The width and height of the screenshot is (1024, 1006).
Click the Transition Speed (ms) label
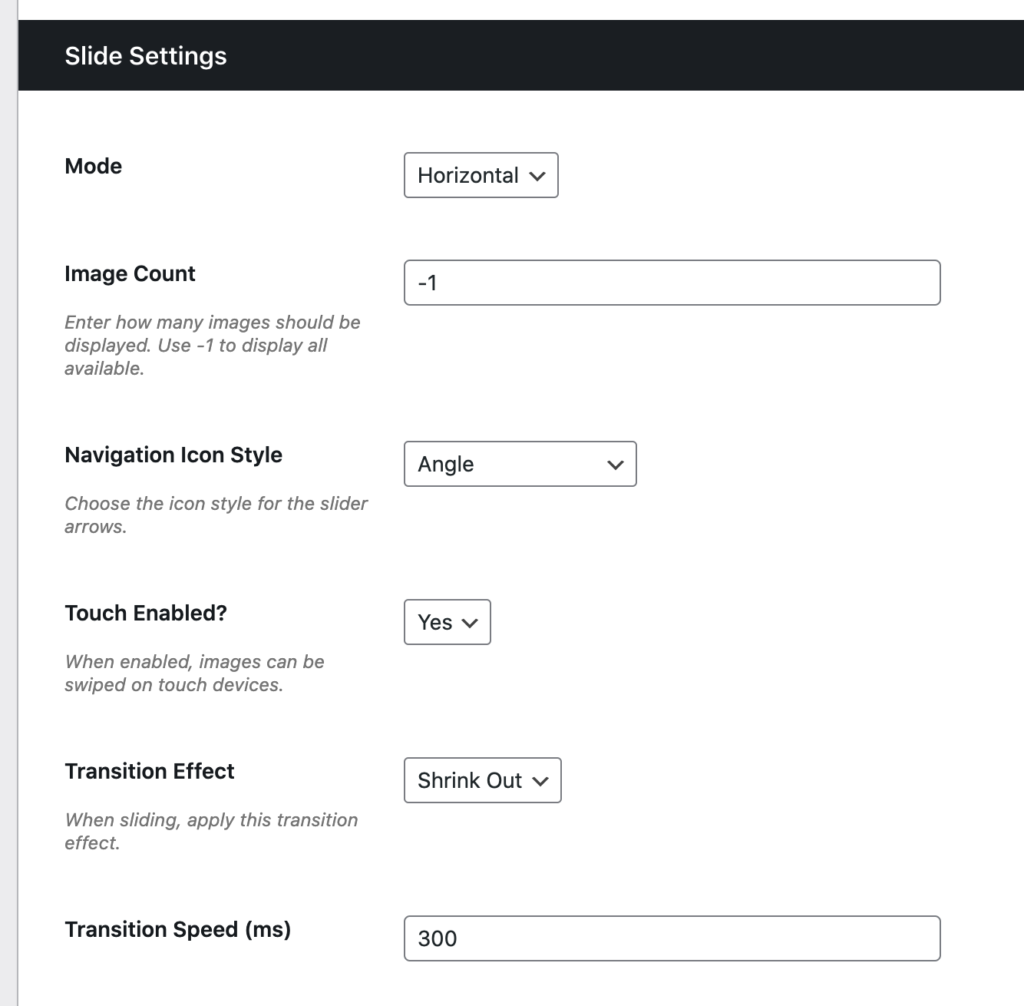coord(175,929)
